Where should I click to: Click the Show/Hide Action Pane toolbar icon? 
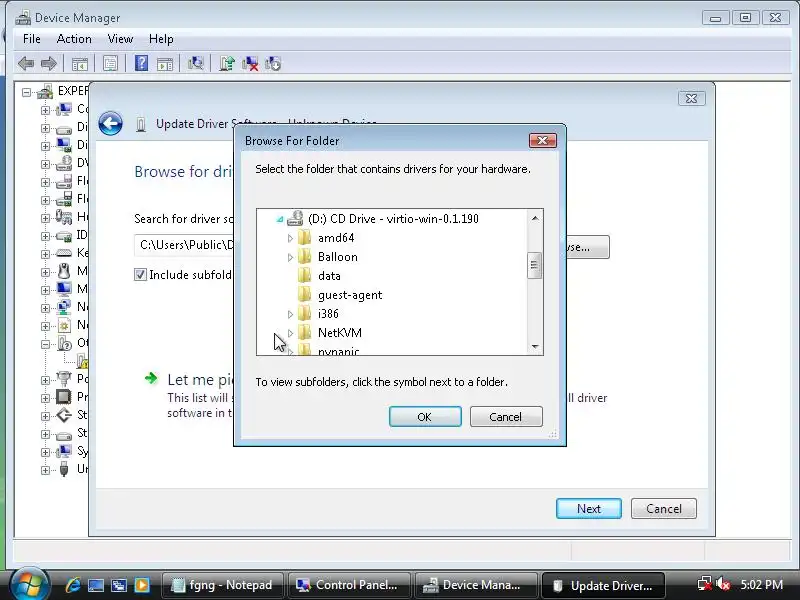pos(165,64)
